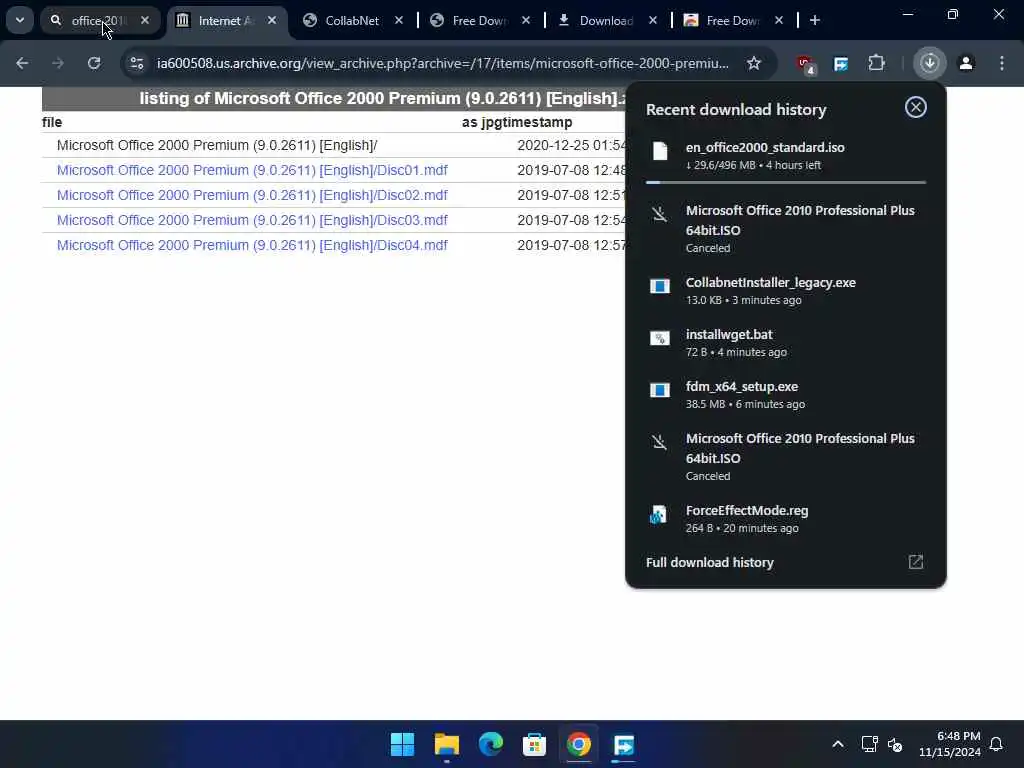Screen dimensions: 1024x768
Task: Click the 'file' column header
Action: 52,122
